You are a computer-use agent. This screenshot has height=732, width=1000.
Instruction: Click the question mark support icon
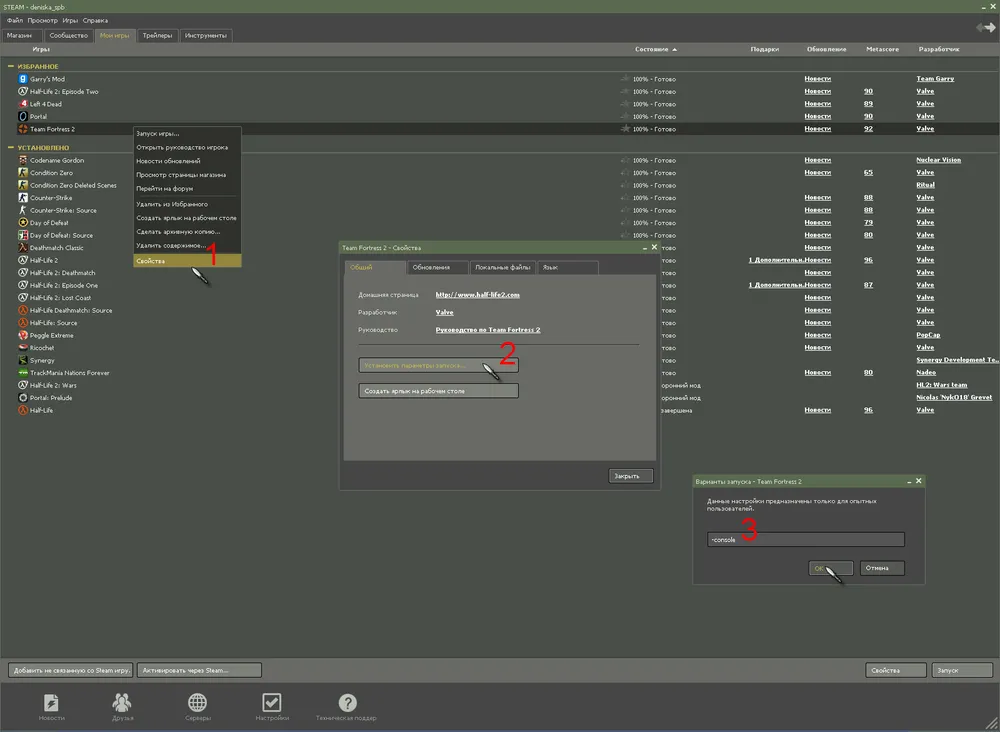(x=347, y=703)
